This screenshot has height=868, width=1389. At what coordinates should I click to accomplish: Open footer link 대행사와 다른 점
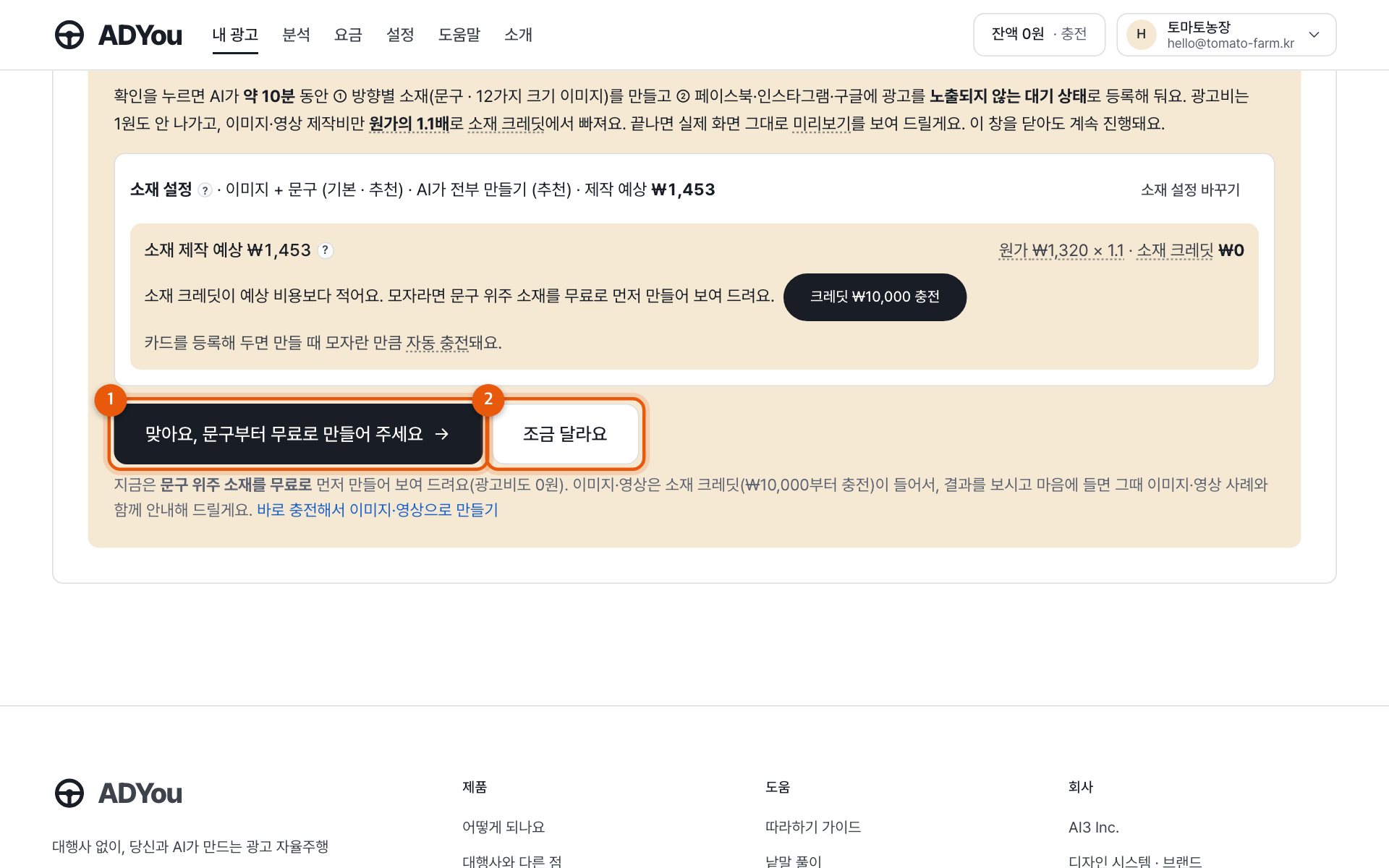coord(512,861)
